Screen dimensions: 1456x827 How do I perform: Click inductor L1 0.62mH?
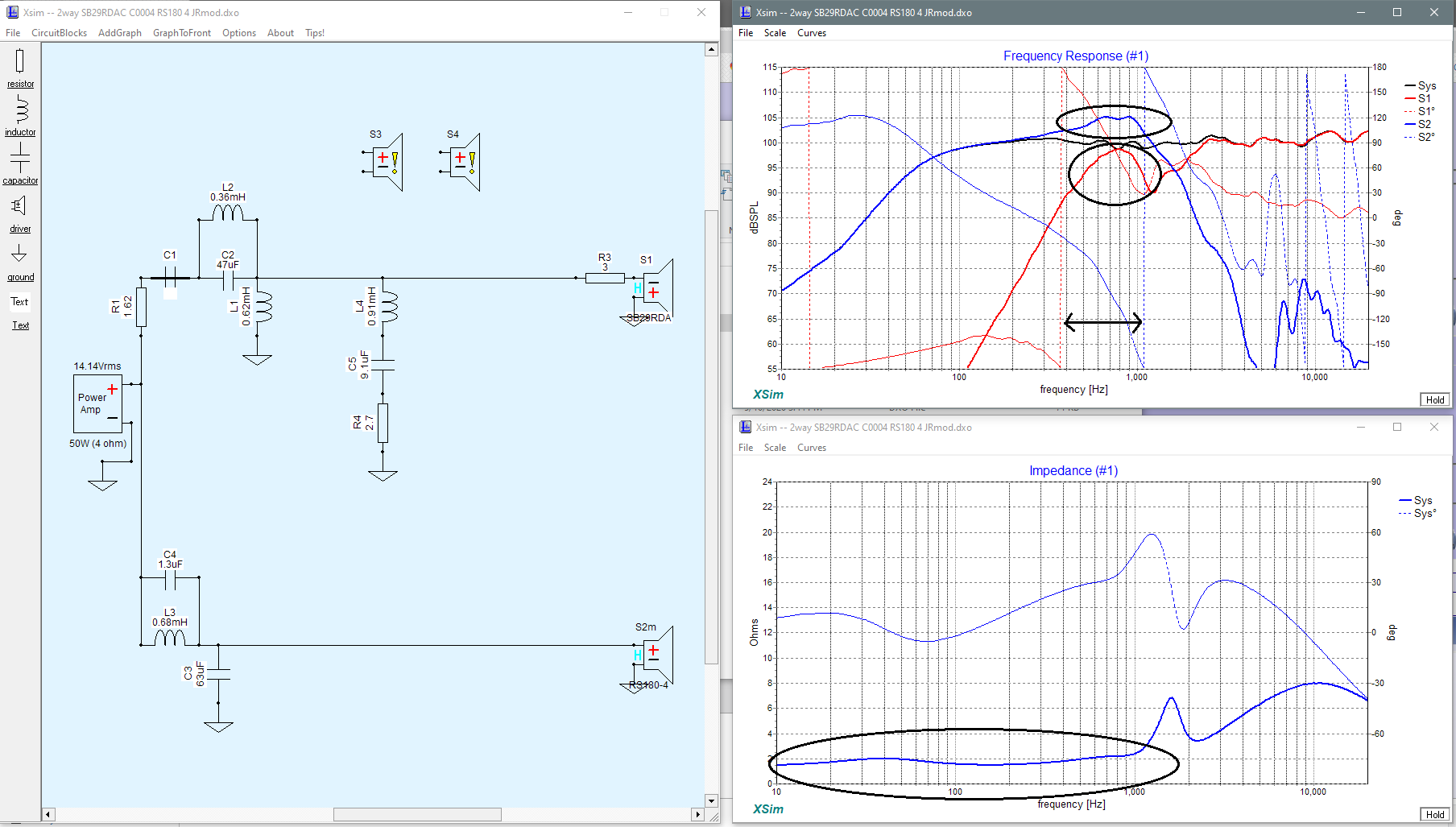tap(264, 307)
